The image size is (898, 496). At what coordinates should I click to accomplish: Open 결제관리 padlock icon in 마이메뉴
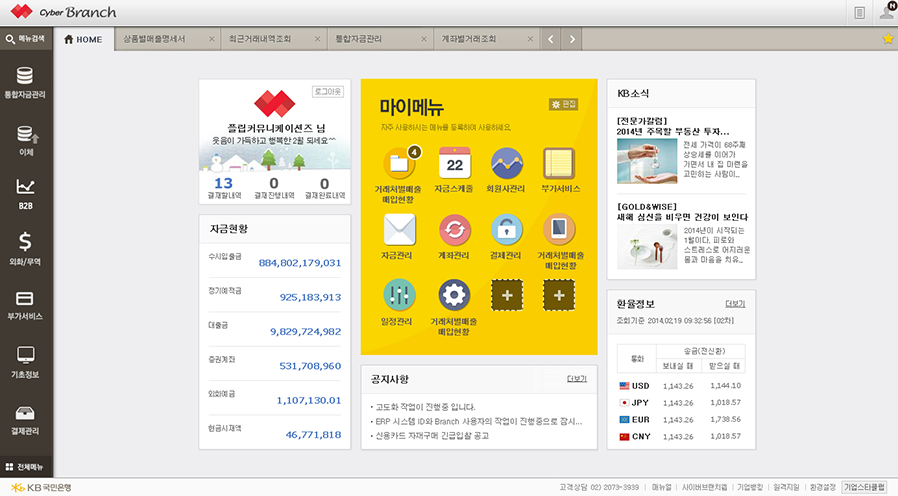tap(506, 230)
